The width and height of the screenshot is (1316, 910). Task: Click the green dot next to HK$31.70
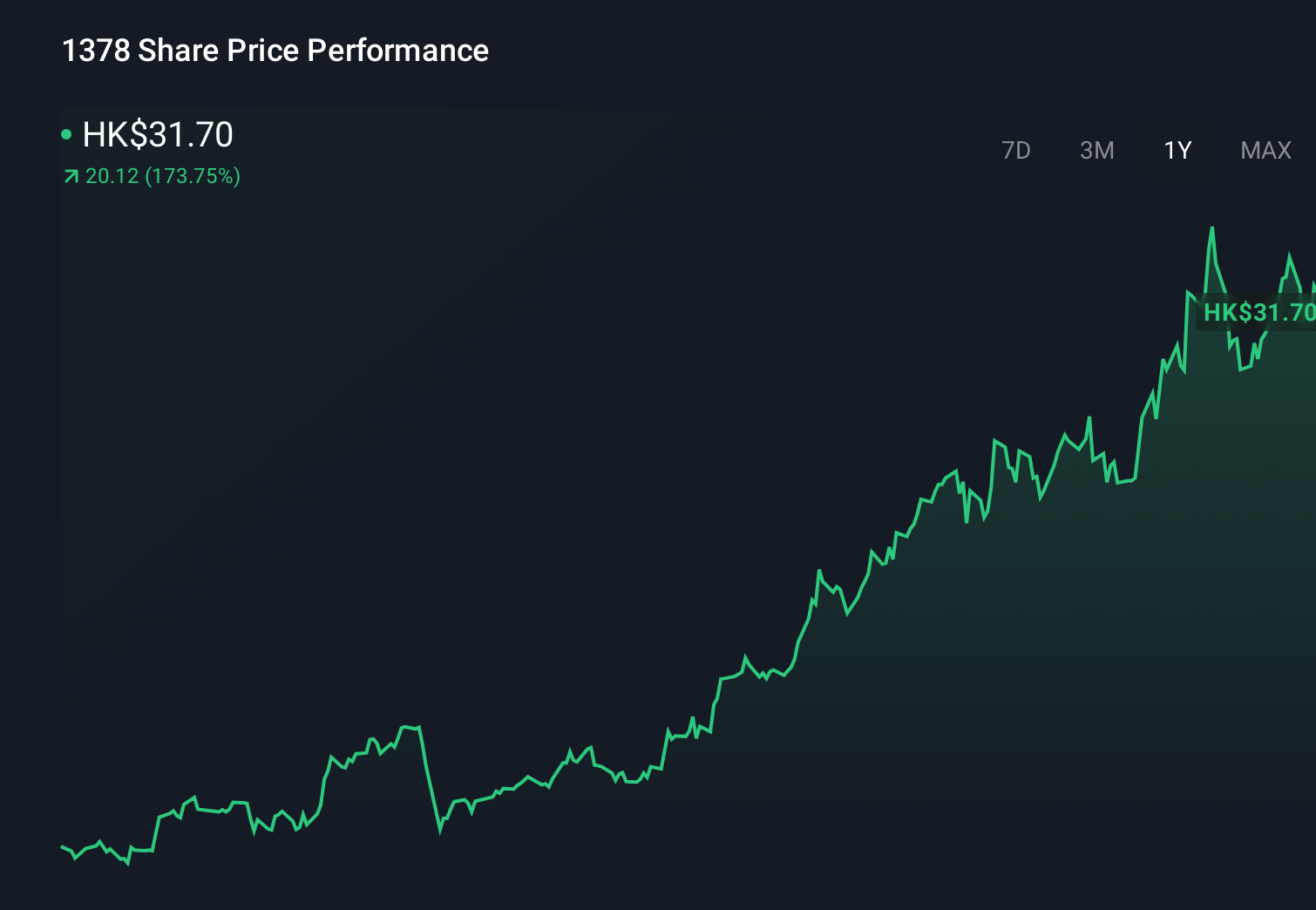pyautogui.click(x=67, y=134)
